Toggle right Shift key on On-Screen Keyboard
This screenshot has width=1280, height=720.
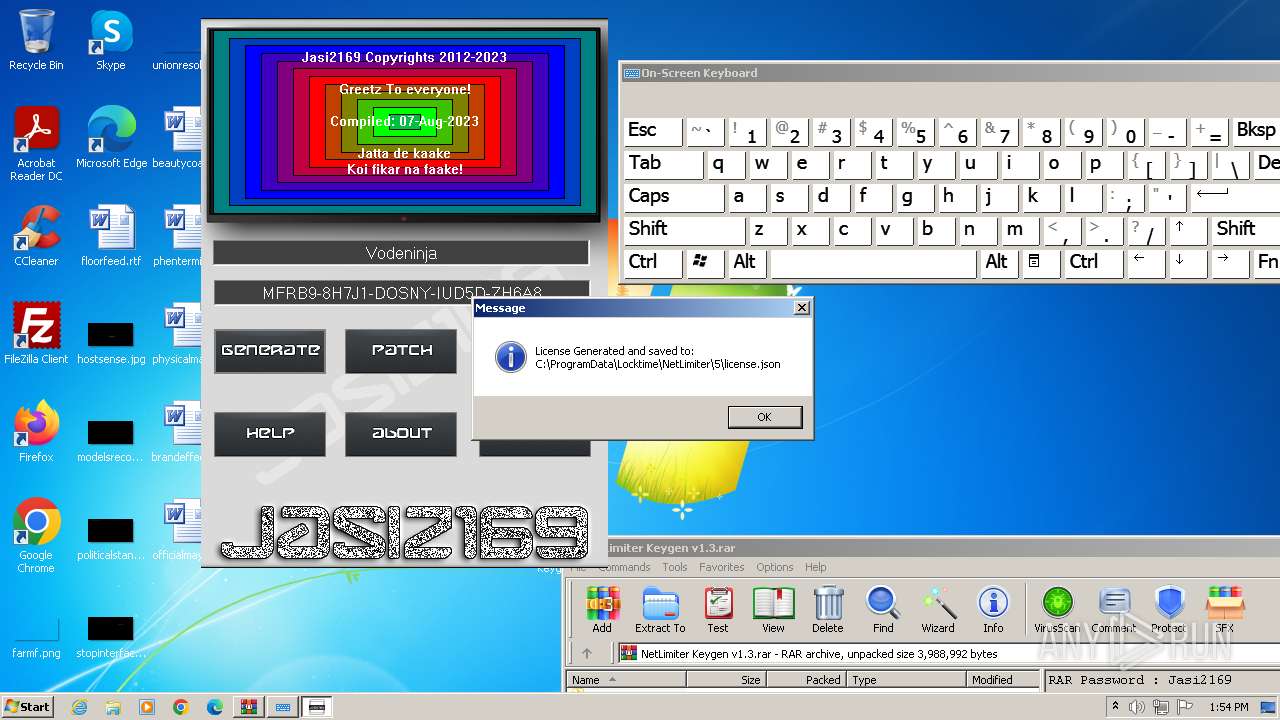point(1246,229)
